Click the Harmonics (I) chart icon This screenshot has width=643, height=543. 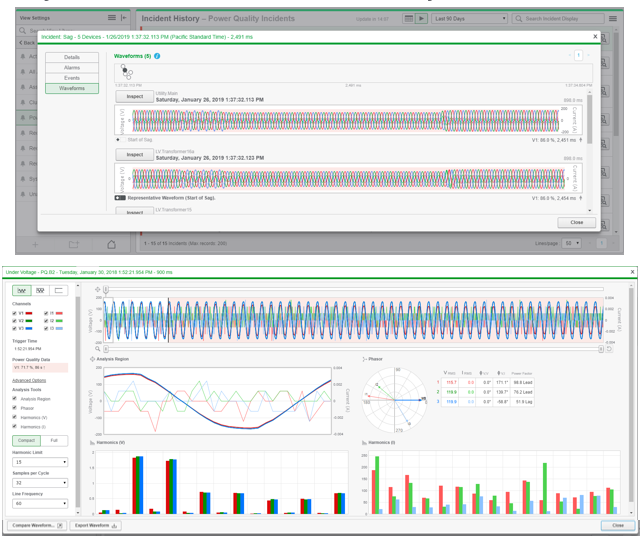364,443
